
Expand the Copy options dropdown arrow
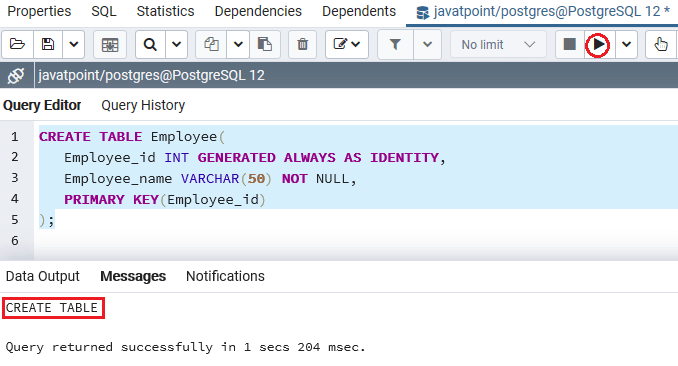coord(238,44)
